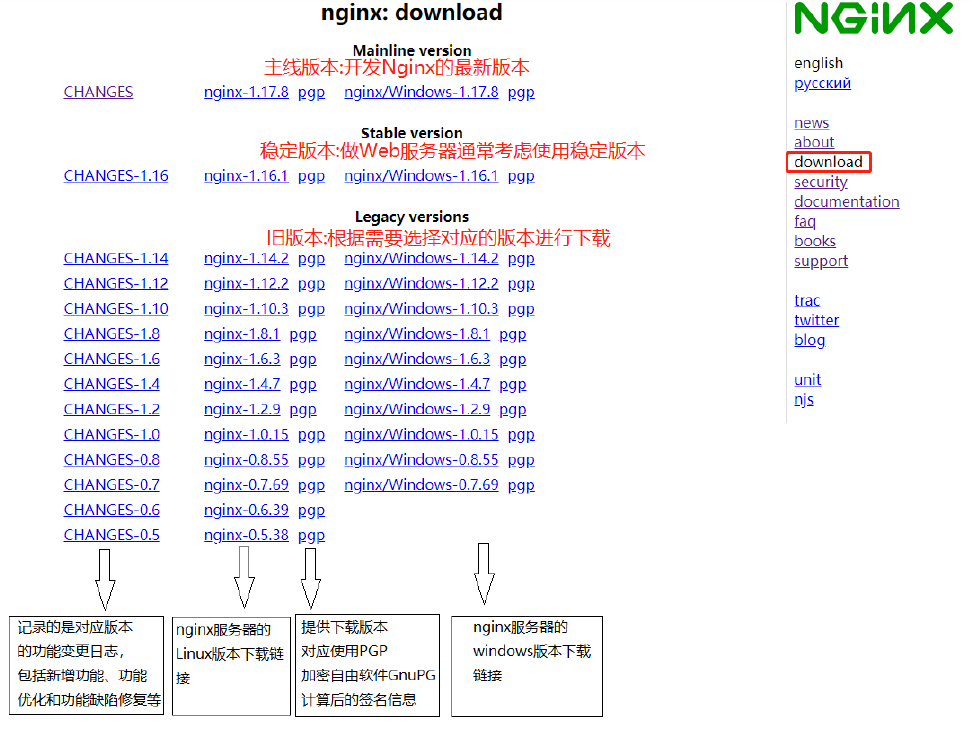Open CHANGES-1.0 changelog
The image size is (972, 736).
tap(112, 435)
